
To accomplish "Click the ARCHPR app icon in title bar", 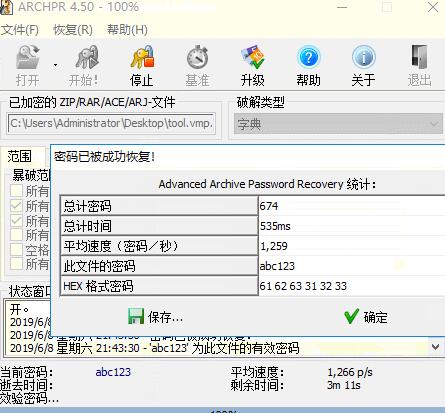I will [6, 7].
